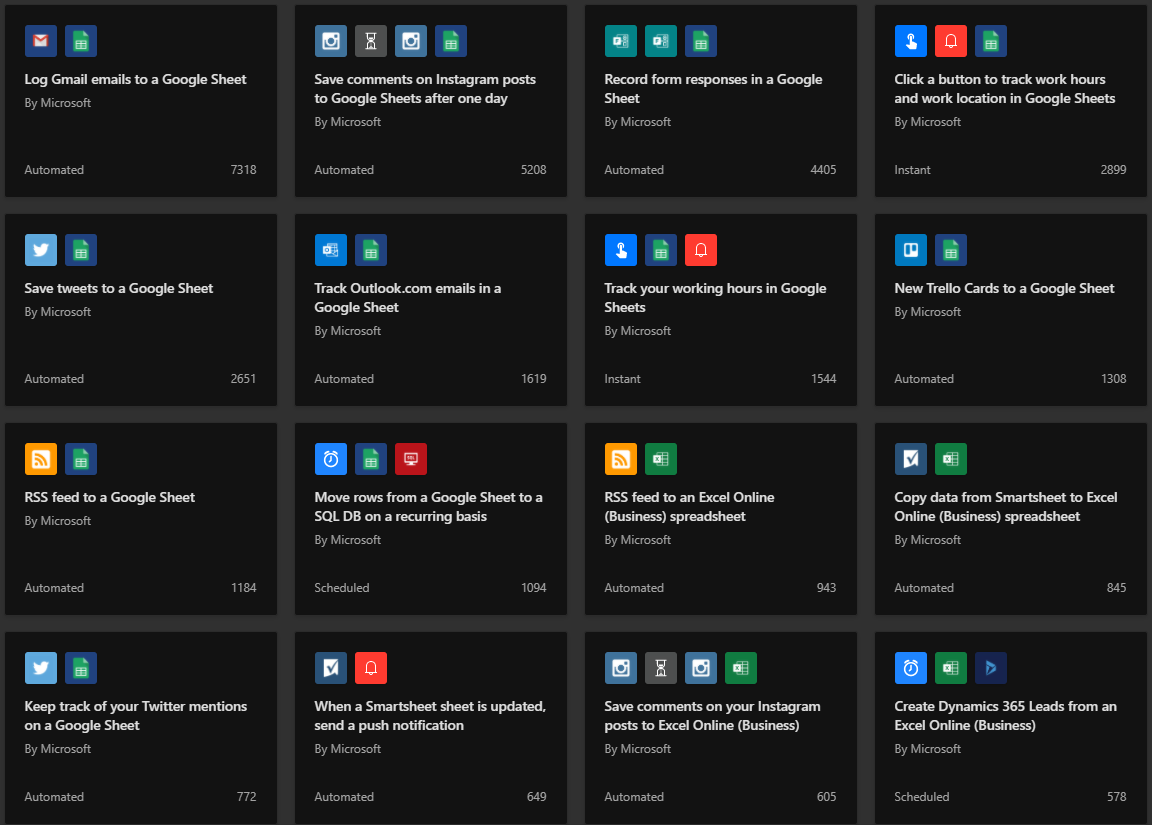Click usage count 1184 on RSS Google Sheet card
Image resolution: width=1152 pixels, height=825 pixels.
tap(243, 588)
